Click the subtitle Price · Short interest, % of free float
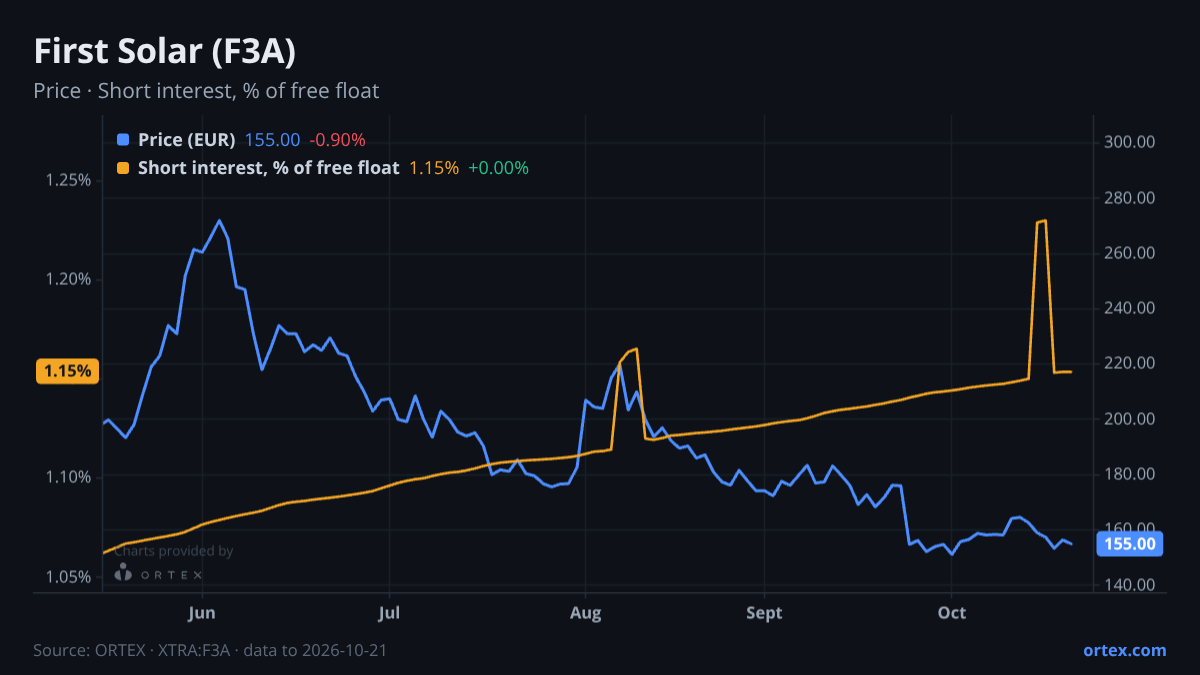This screenshot has width=1200, height=675. (206, 91)
